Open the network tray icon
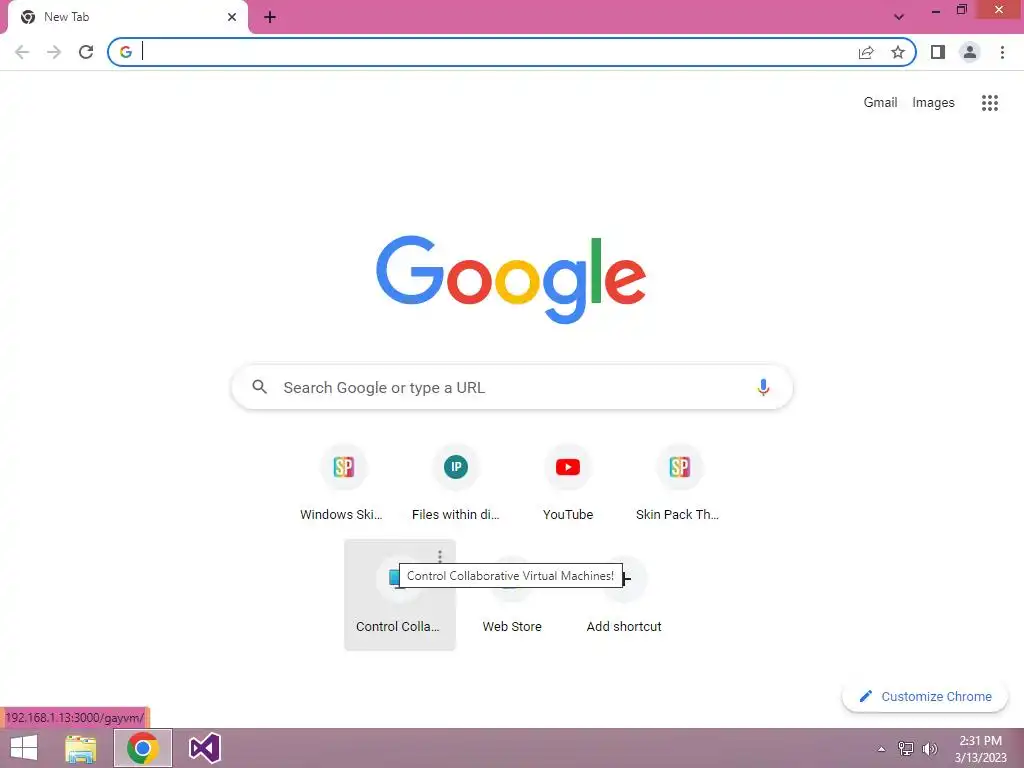1024x768 pixels. point(906,749)
